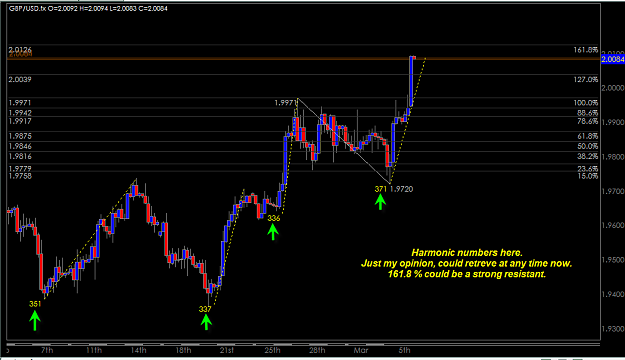
Task: Select the green arrow below 337
Action: [206, 322]
